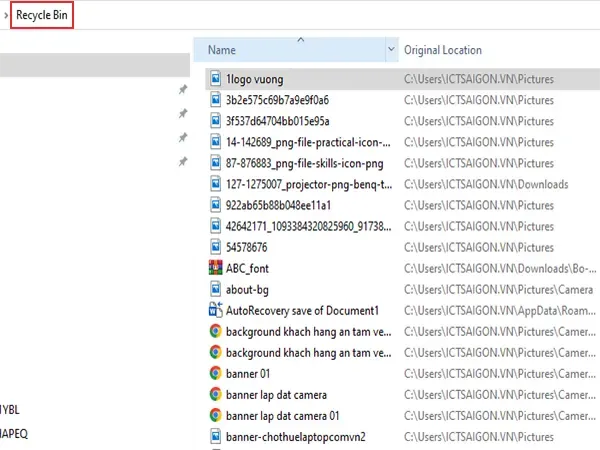Screen dimensions: 600x450
Task: Click the Downloads location of the 127-1275007 projector file
Action: tap(486, 184)
